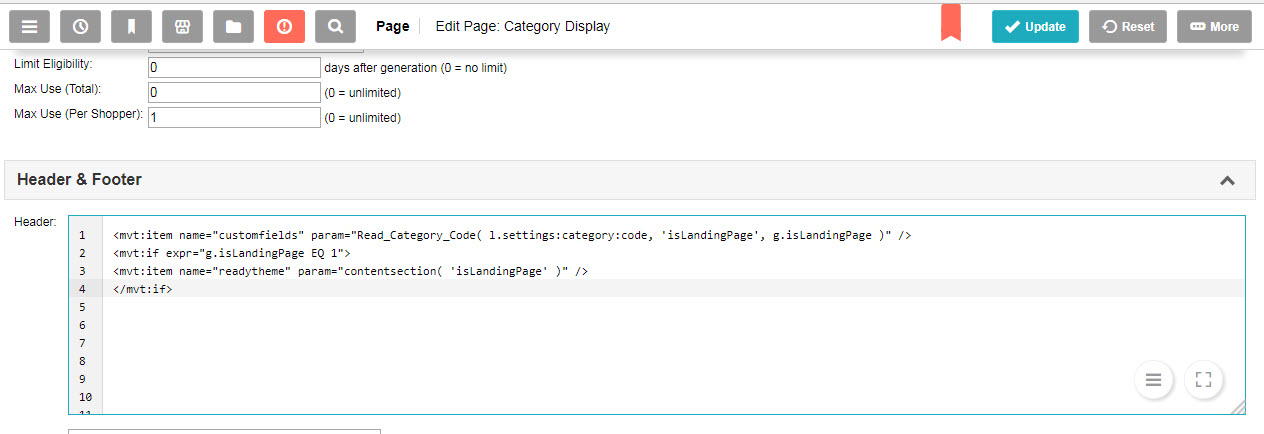This screenshot has width=1264, height=434.
Task: Click the storefront icon in toolbar
Action: click(183, 27)
